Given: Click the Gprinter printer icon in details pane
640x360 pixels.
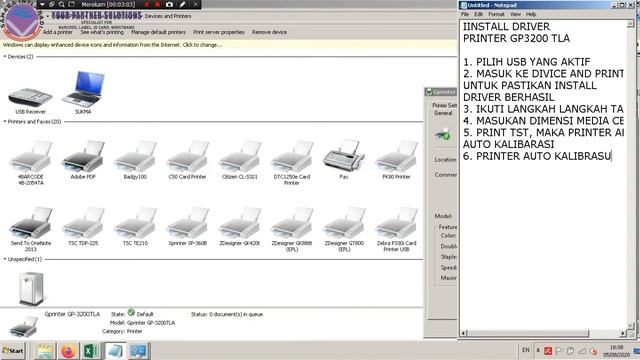Looking at the screenshot, I should pyautogui.click(x=23, y=327).
